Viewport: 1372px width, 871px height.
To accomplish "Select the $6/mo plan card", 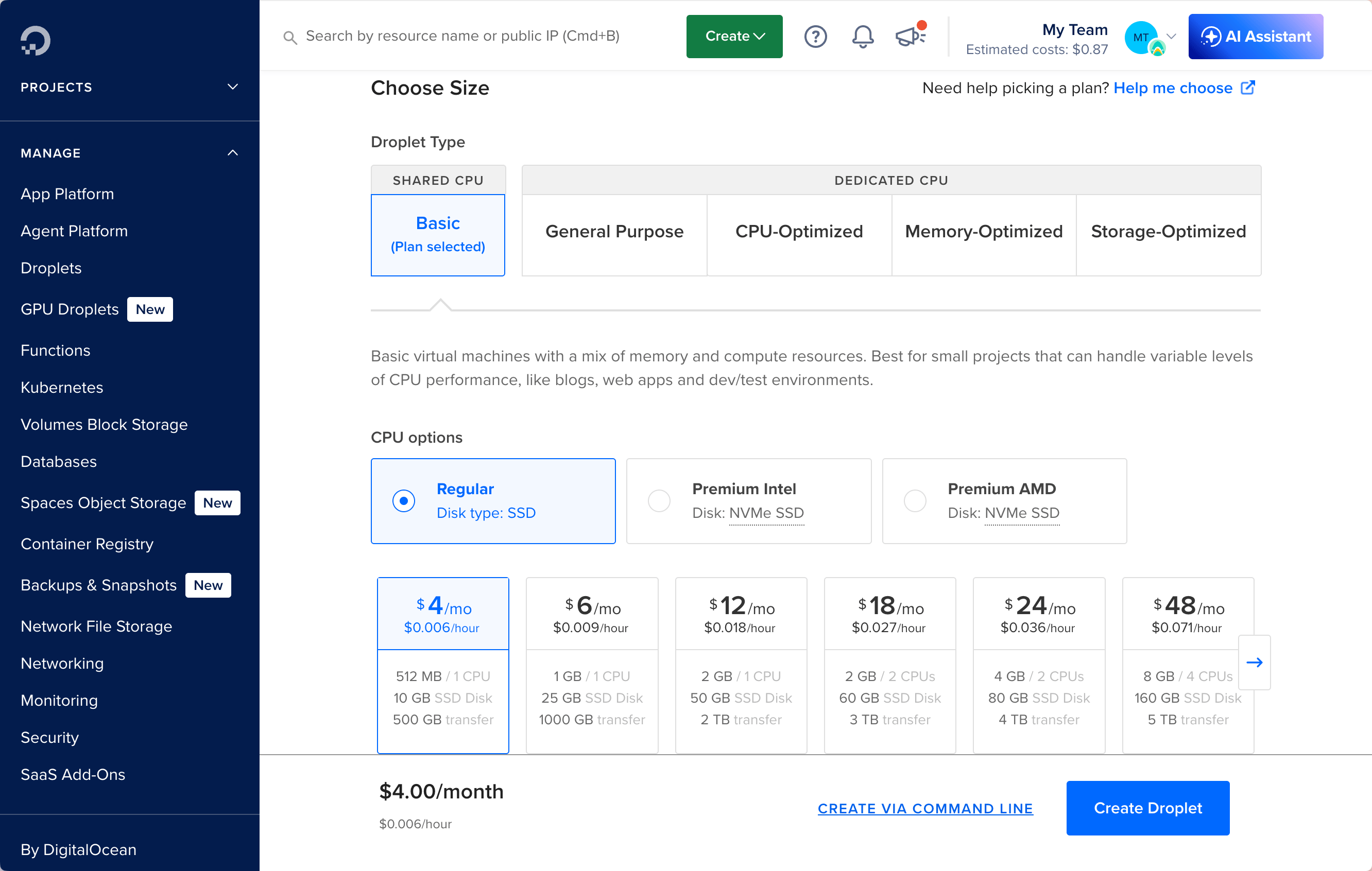I will pyautogui.click(x=592, y=665).
